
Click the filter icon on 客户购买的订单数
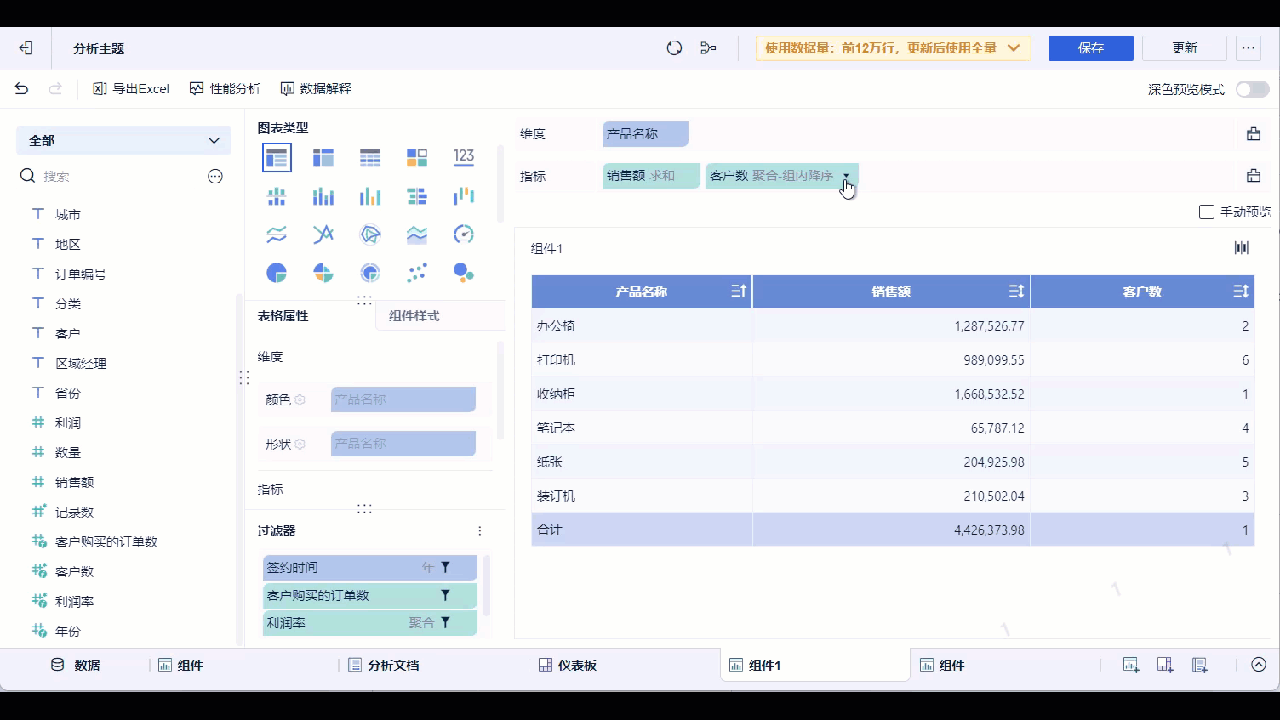[444, 594]
